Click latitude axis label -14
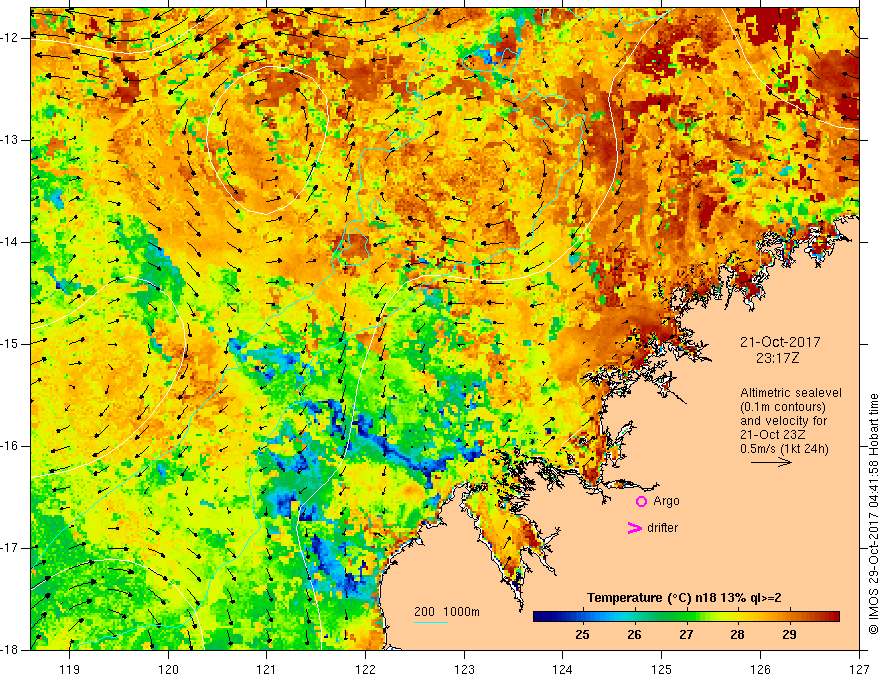 [11, 242]
